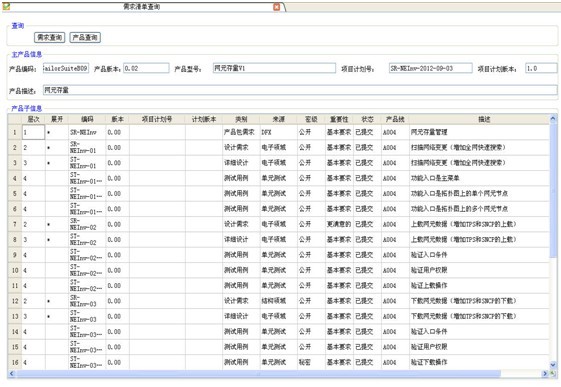Focus the 产品版本 field showing 0.02
561x387 pixels.
coord(146,68)
